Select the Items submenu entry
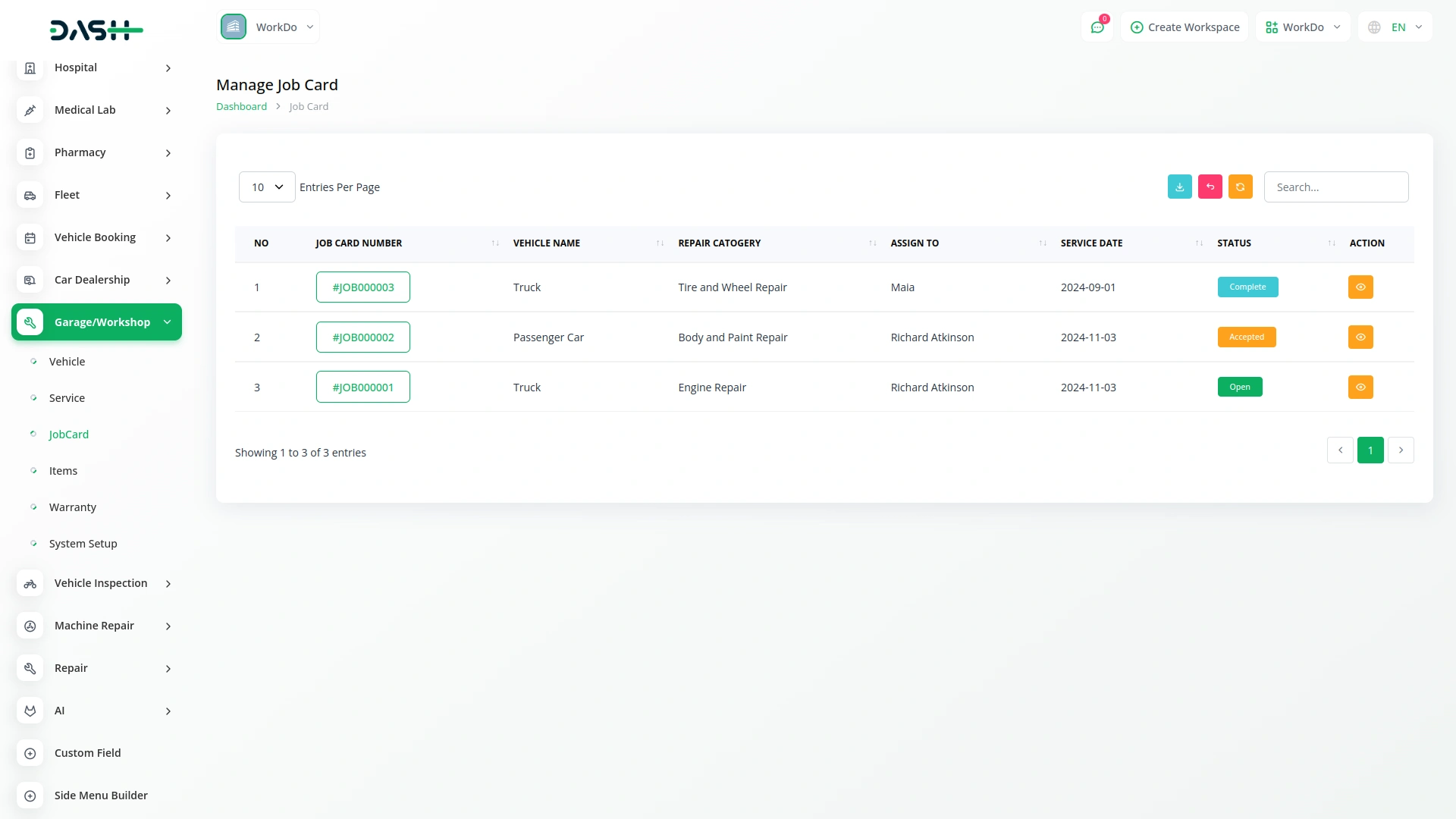This screenshot has width=1456, height=819. (x=63, y=471)
